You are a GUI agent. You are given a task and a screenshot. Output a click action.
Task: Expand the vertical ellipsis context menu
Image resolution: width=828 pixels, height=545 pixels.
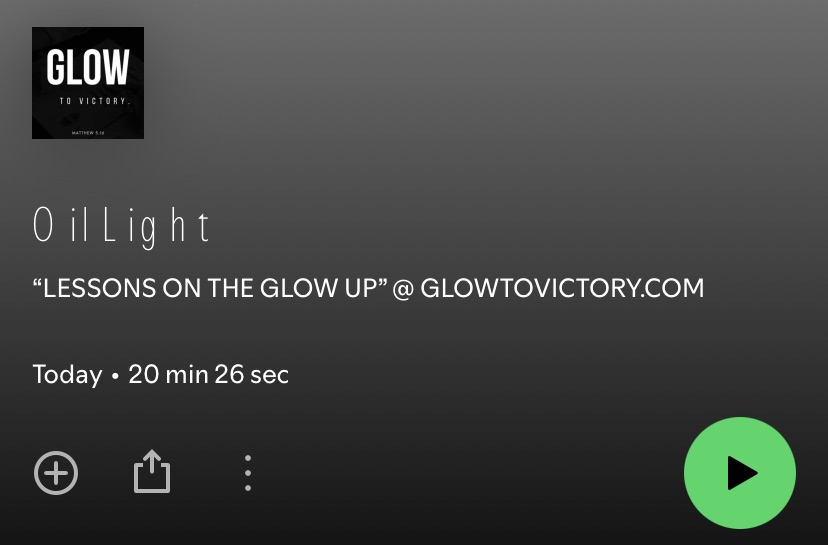248,473
